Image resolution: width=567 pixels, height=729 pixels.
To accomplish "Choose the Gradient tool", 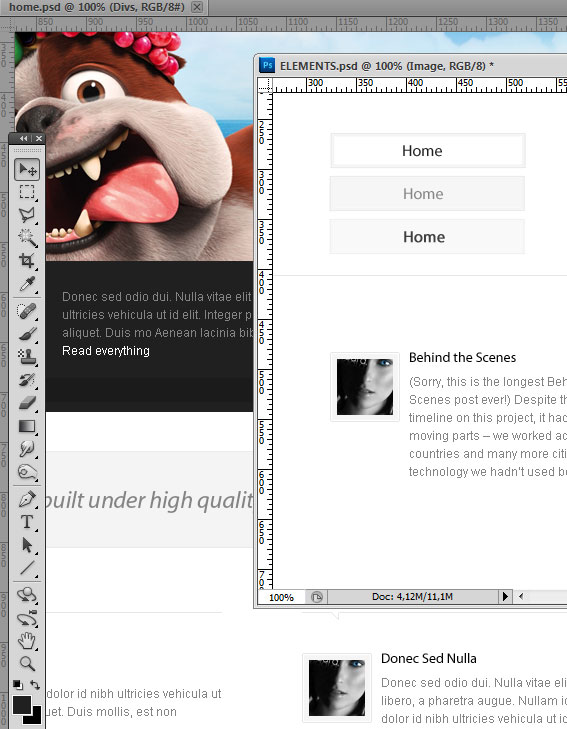I will 27,426.
